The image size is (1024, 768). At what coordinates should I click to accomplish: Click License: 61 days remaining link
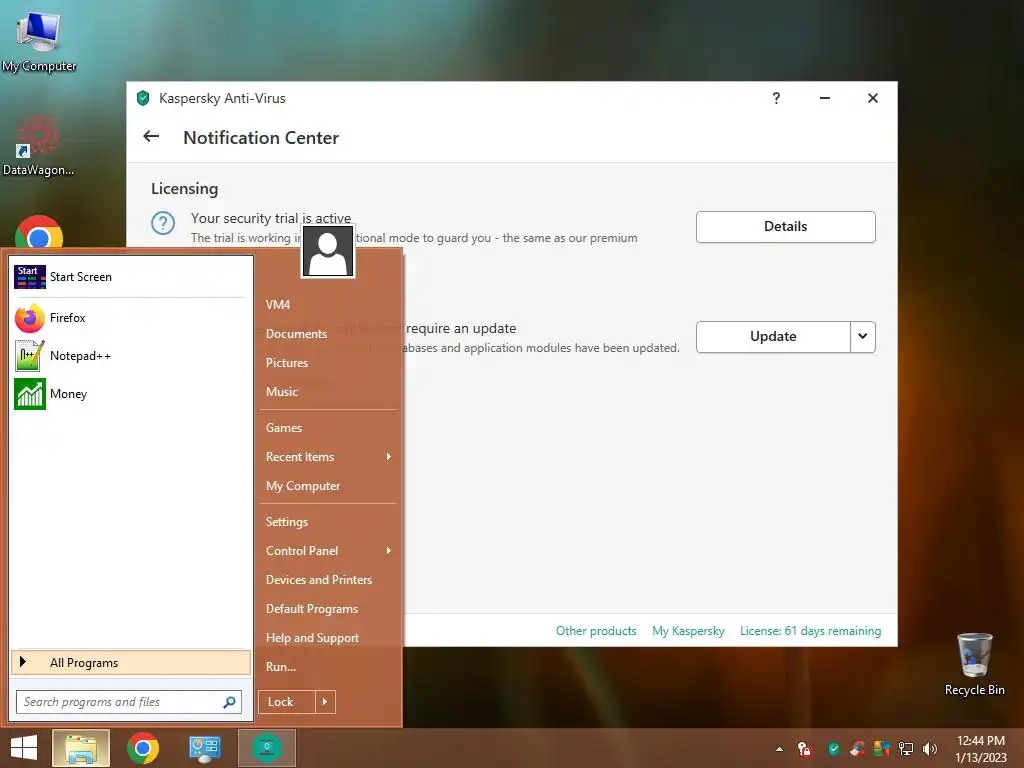point(810,631)
